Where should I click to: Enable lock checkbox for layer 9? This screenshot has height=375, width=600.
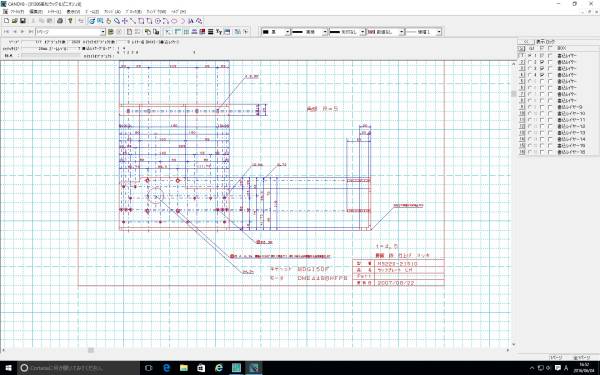(x=550, y=107)
